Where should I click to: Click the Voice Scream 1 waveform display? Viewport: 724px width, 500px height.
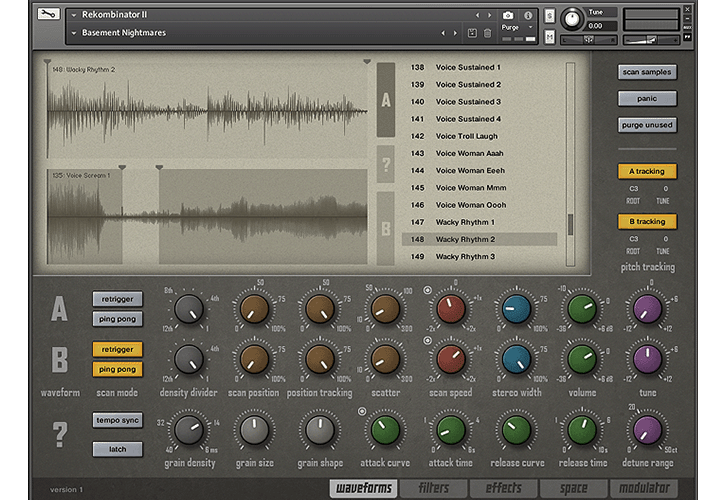(207, 217)
